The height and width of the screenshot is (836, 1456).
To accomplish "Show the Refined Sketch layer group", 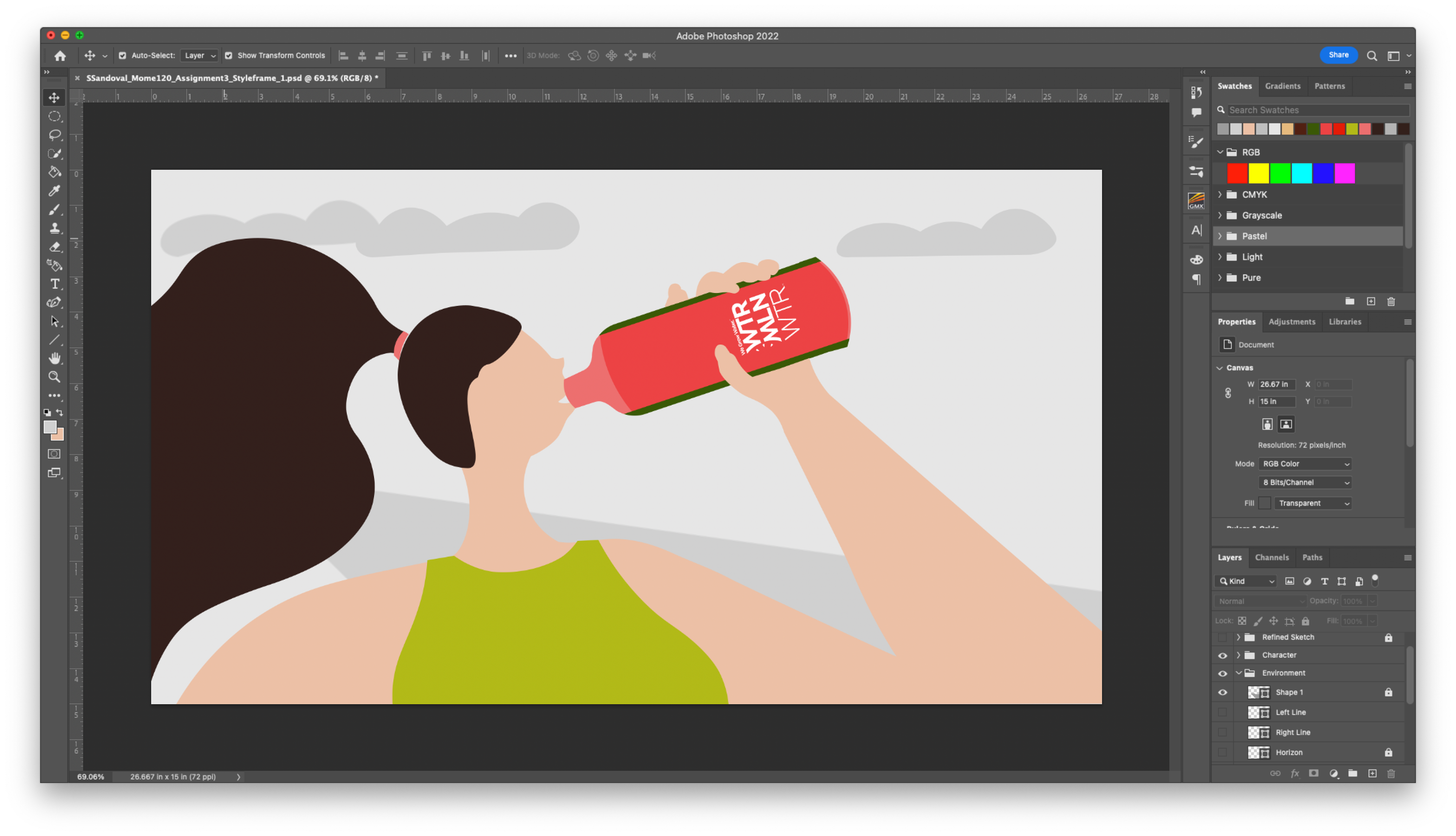I will (1222, 637).
